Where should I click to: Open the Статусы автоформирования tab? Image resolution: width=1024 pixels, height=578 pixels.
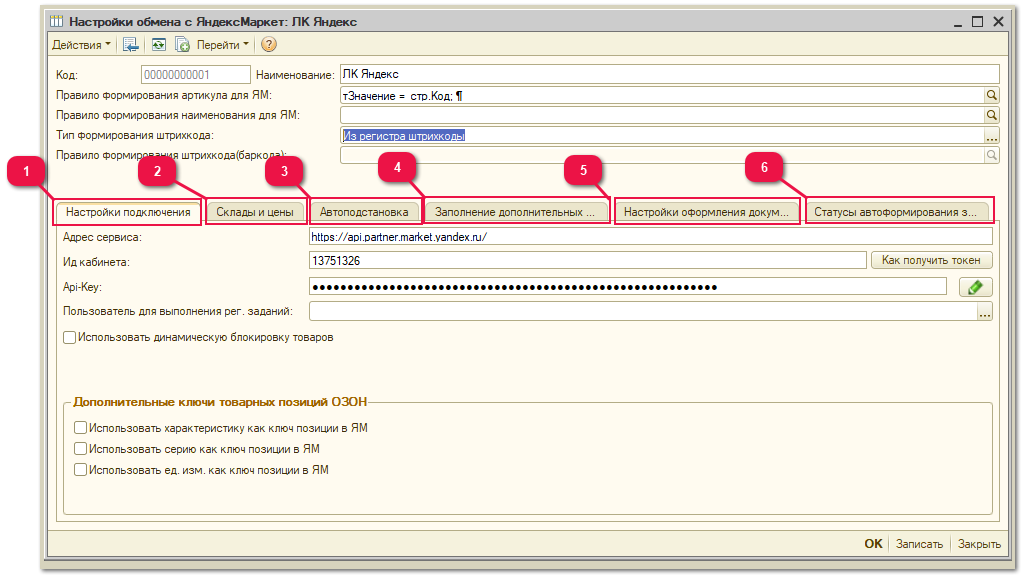coord(895,212)
